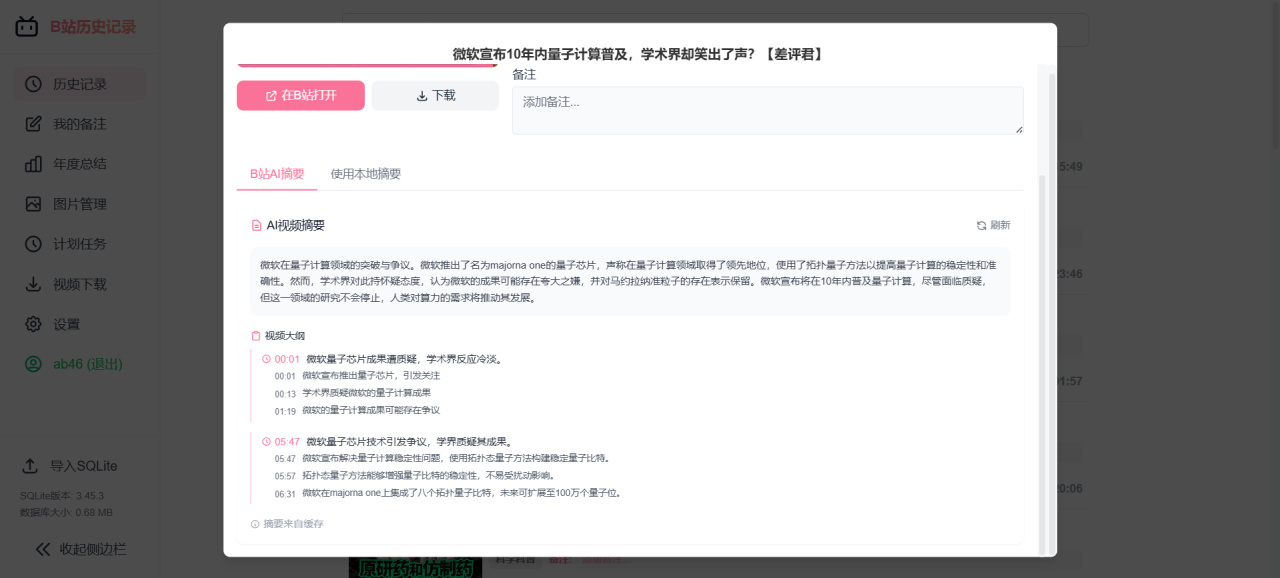Click the double chevron icon beside 收起侧边栏
The height and width of the screenshot is (578, 1280).
[43, 549]
